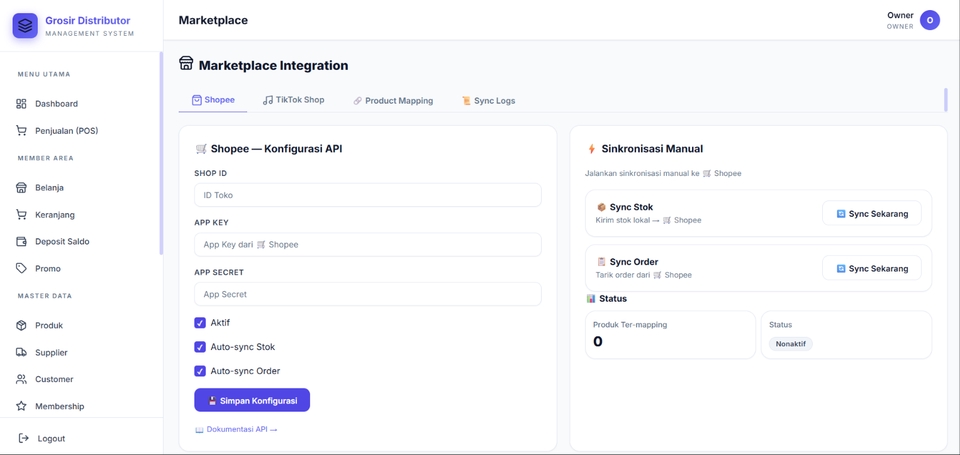This screenshot has height=455, width=960.
Task: Click the Customer people icon
Action: coord(21,379)
